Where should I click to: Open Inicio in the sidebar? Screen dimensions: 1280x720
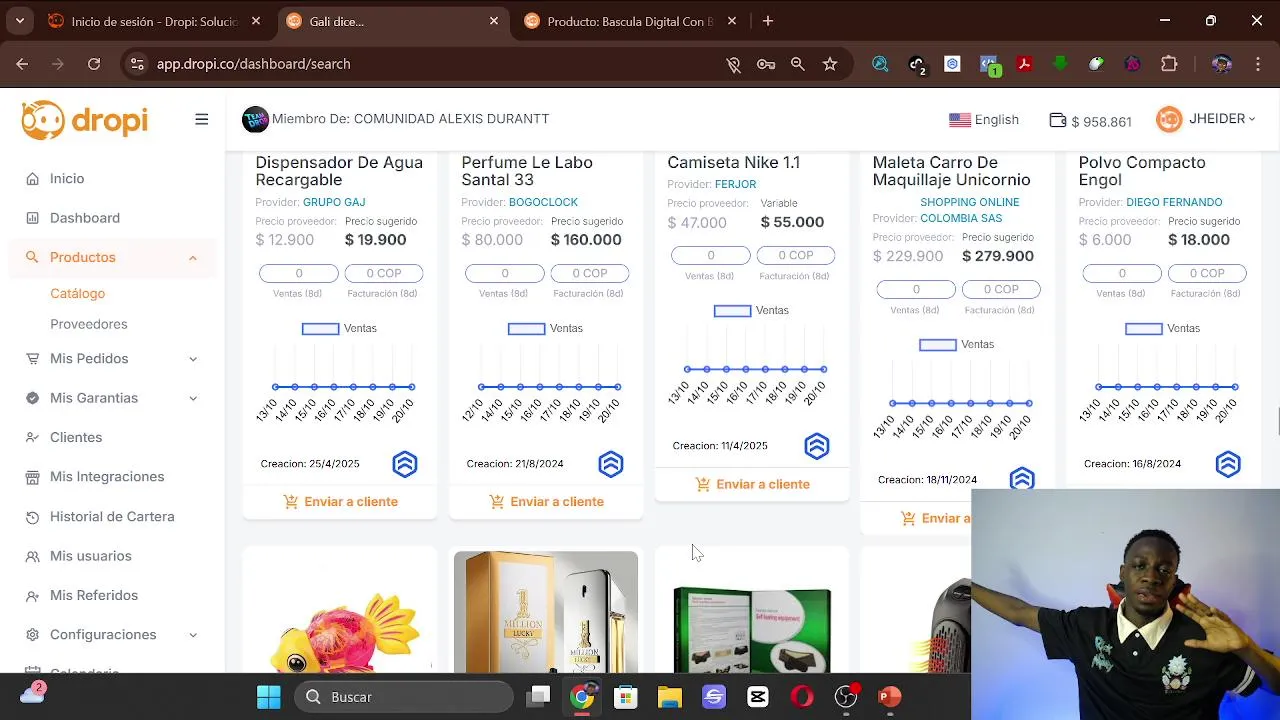pos(67,178)
